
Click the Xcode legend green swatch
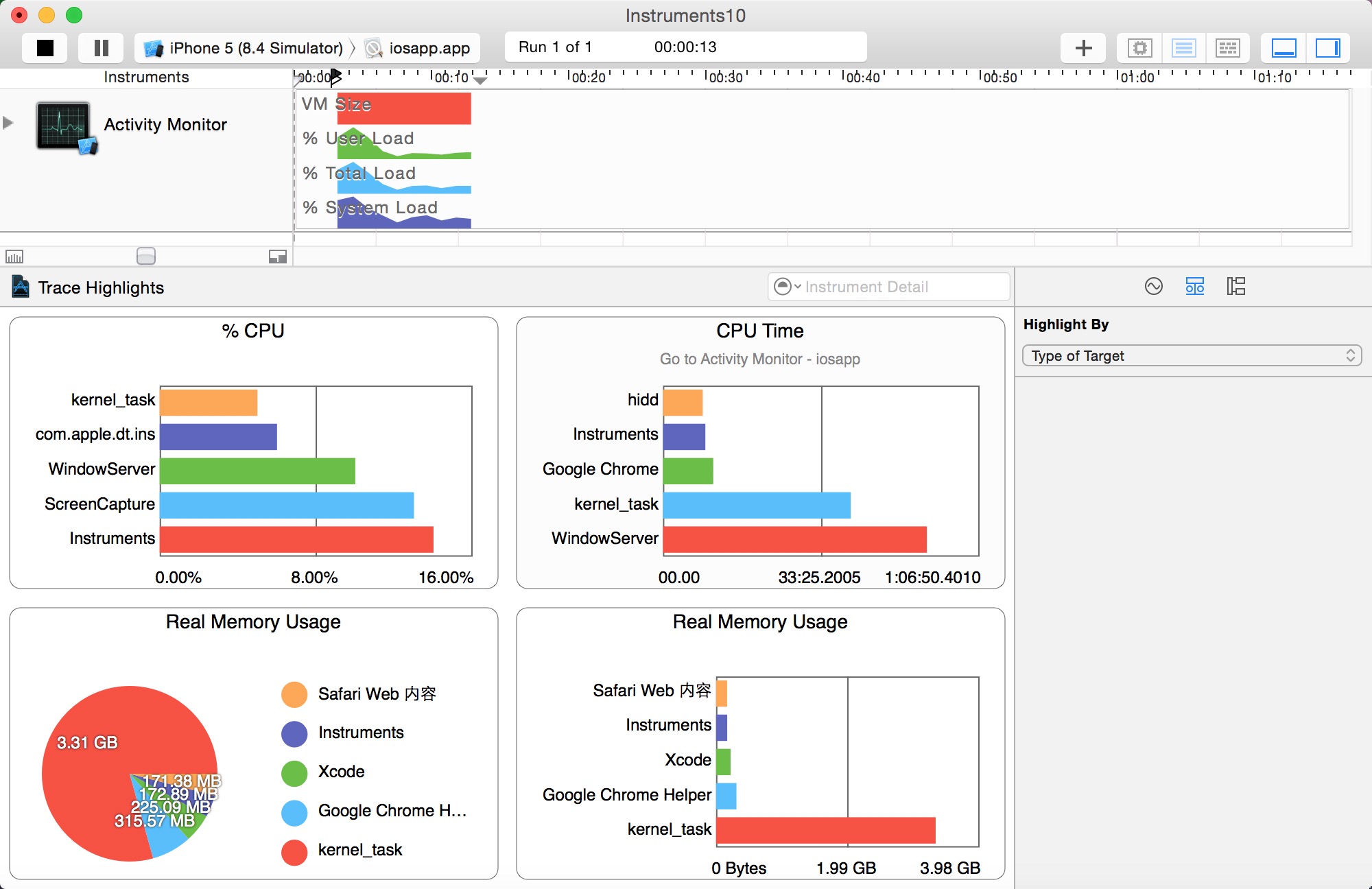tap(294, 772)
